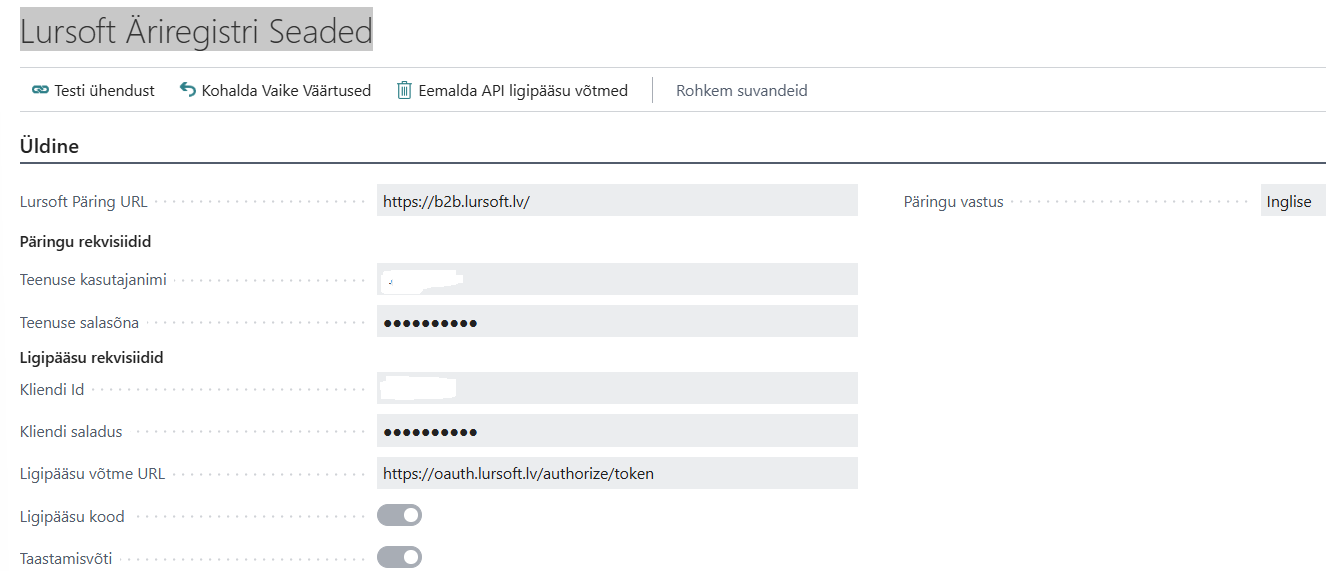This screenshot has width=1326, height=571.
Task: Toggle the Taastamisvõti switch
Action: coord(399,557)
